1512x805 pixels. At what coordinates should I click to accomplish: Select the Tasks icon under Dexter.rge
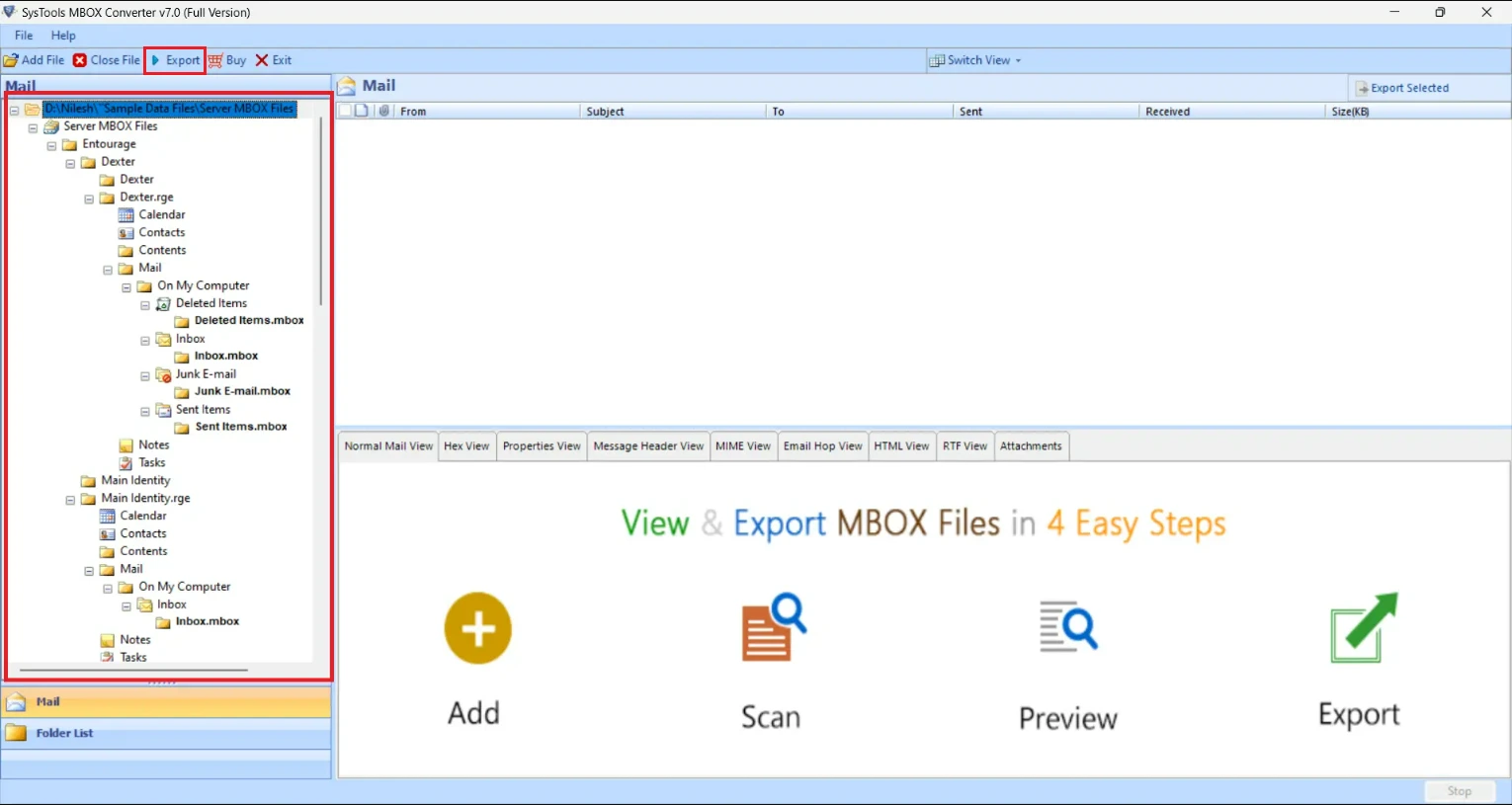pos(126,463)
